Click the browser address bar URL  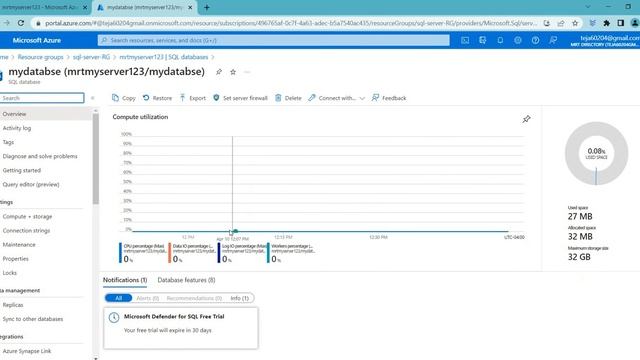pyautogui.click(x=291, y=23)
